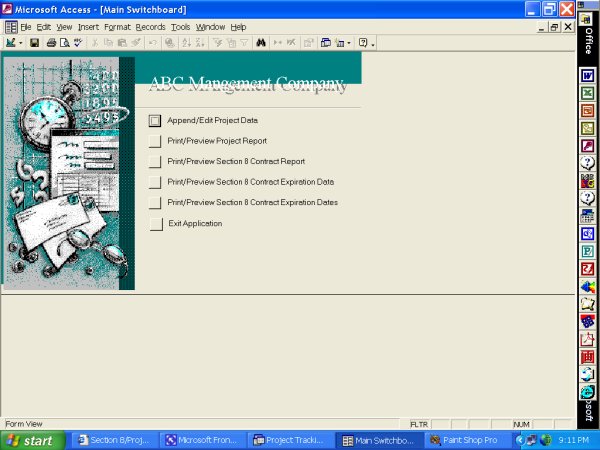The width and height of the screenshot is (600, 450).
Task: Open the Tools menu
Action: pyautogui.click(x=180, y=27)
